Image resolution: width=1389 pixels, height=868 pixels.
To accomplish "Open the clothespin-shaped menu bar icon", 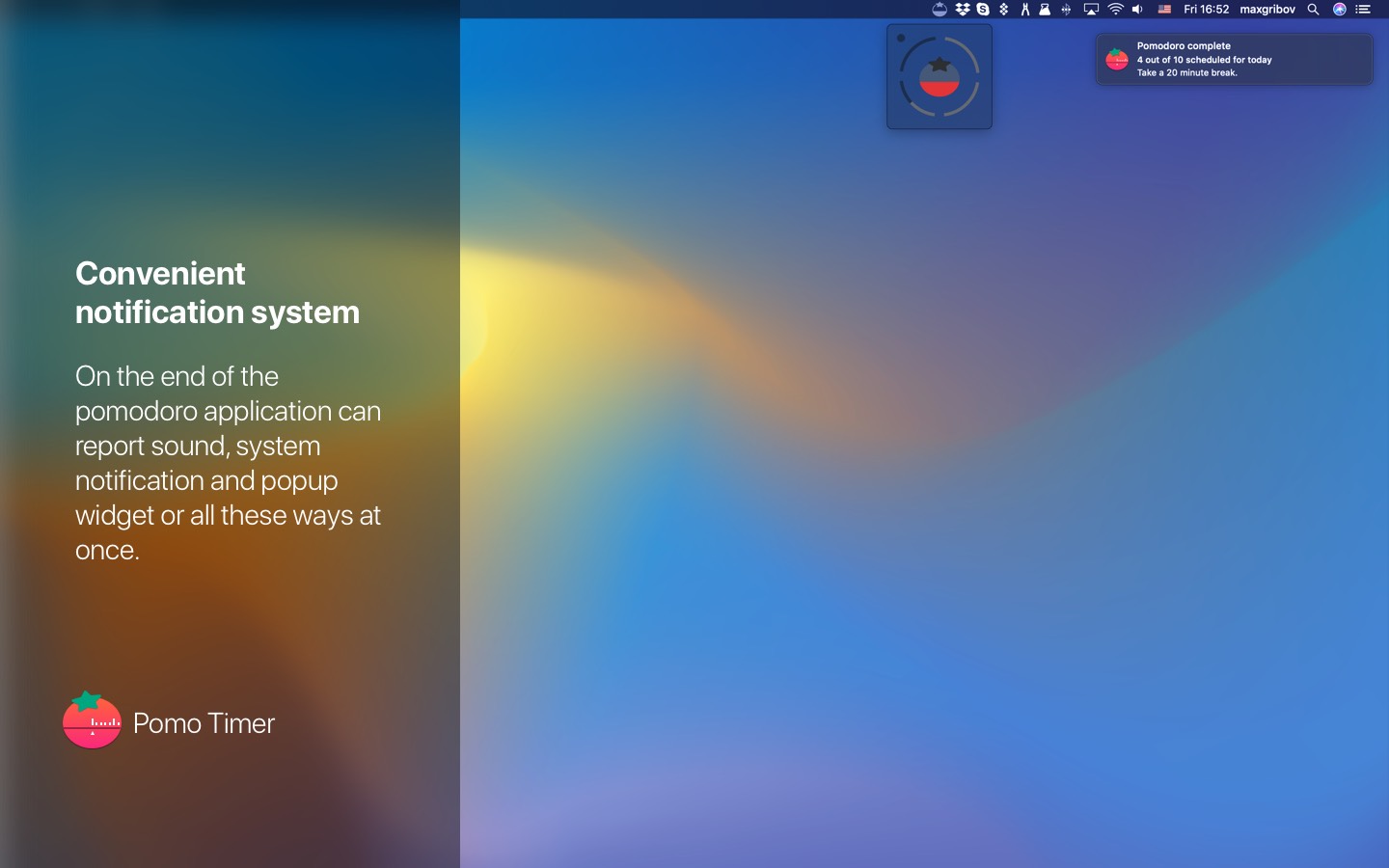I will point(1024,10).
